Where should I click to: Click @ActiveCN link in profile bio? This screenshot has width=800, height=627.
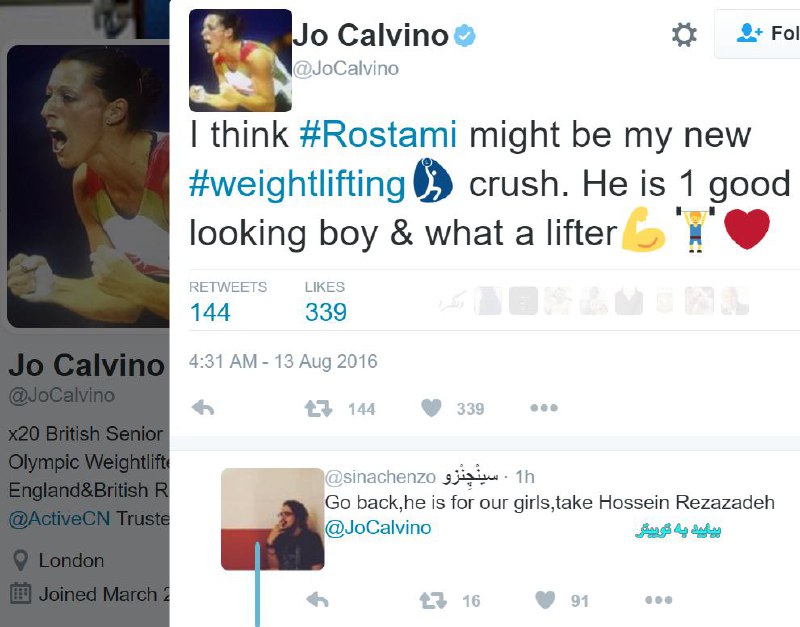(59, 518)
